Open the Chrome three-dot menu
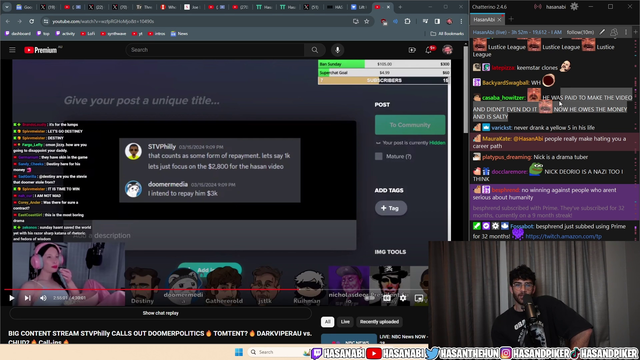The image size is (640, 360). (x=461, y=21)
